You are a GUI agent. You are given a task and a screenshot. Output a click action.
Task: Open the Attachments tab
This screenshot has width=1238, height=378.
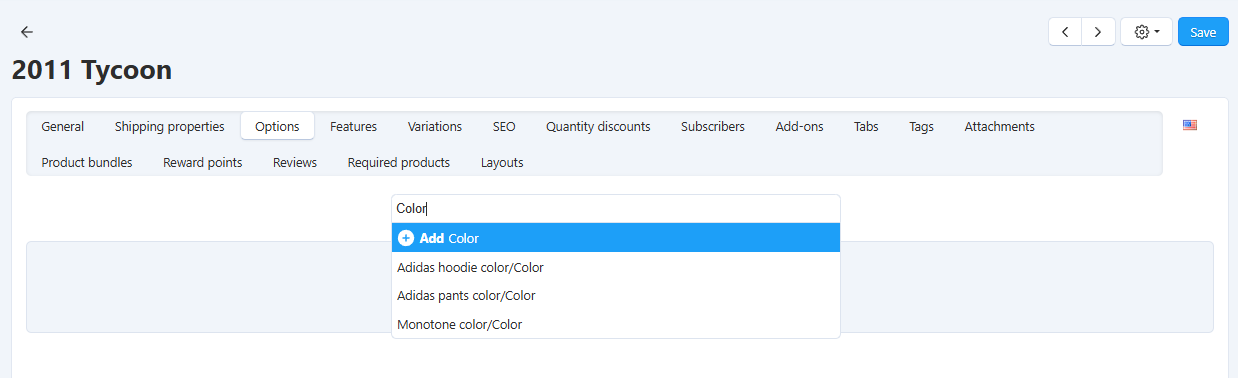click(1000, 126)
